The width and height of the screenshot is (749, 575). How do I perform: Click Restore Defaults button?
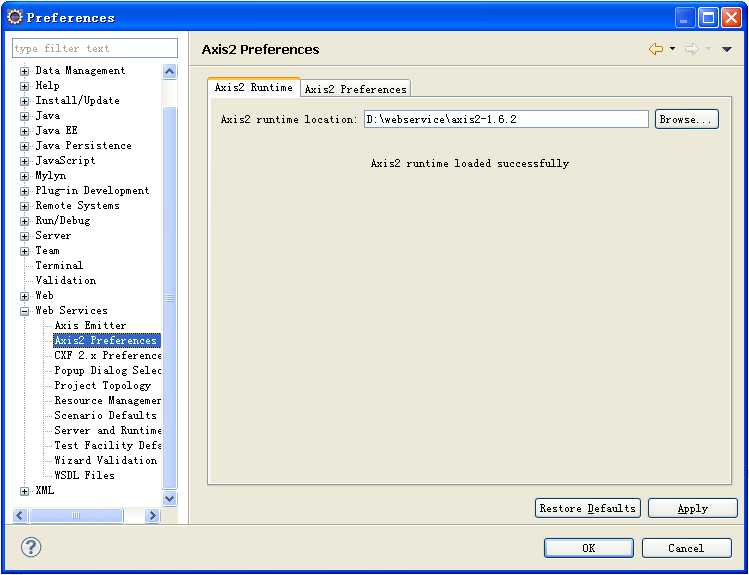[x=588, y=508]
